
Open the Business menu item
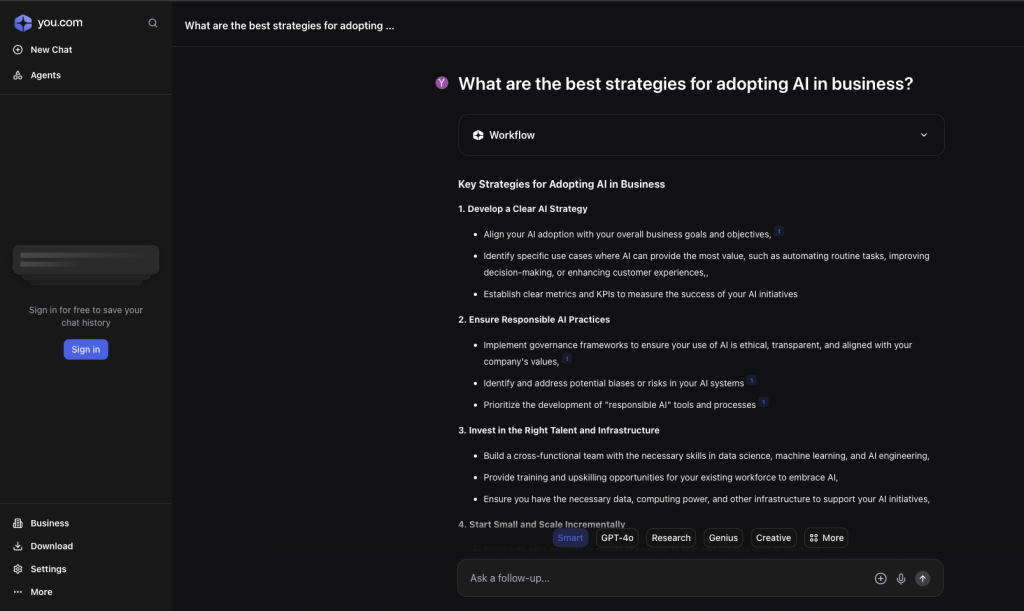[49, 523]
